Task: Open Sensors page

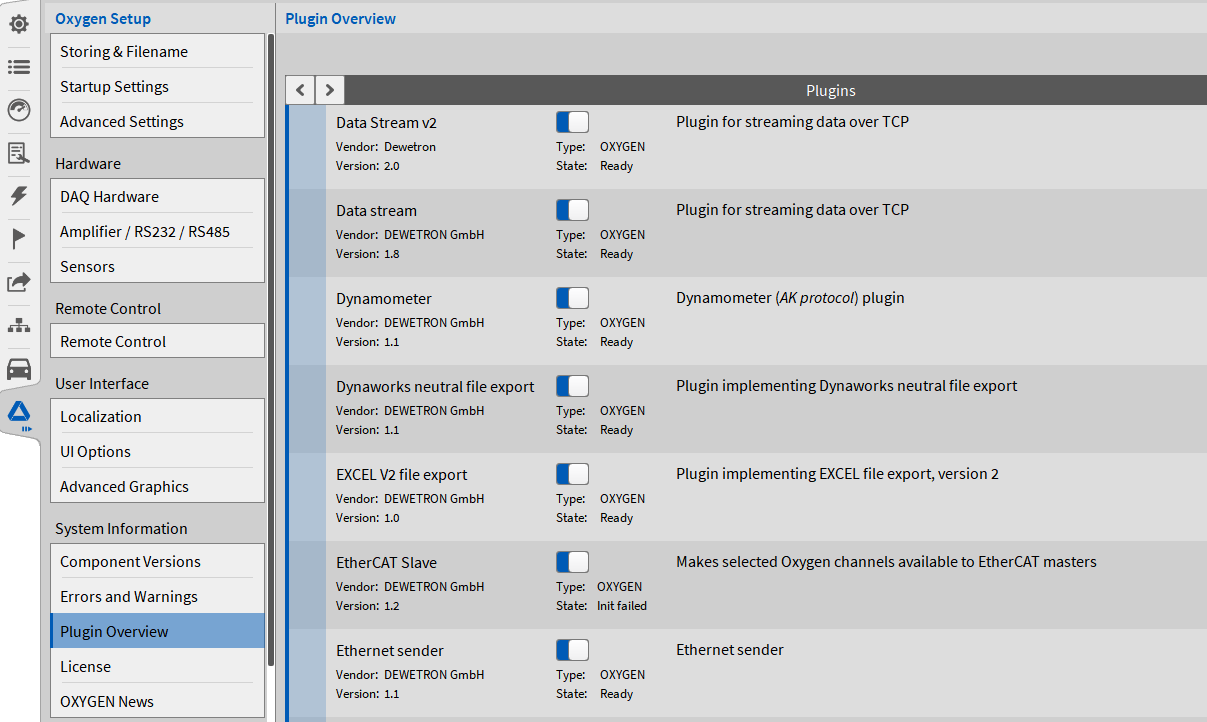Action: tap(157, 266)
